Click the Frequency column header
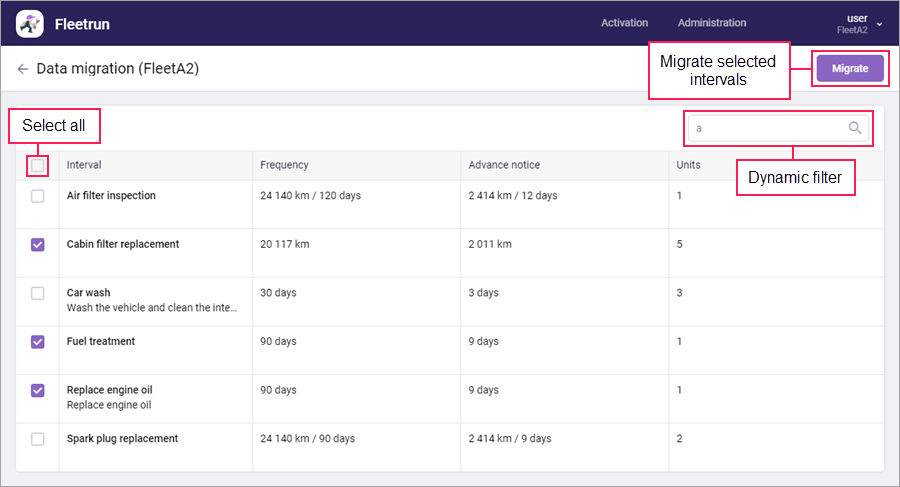Viewport: 900px width, 487px height. 284,165
